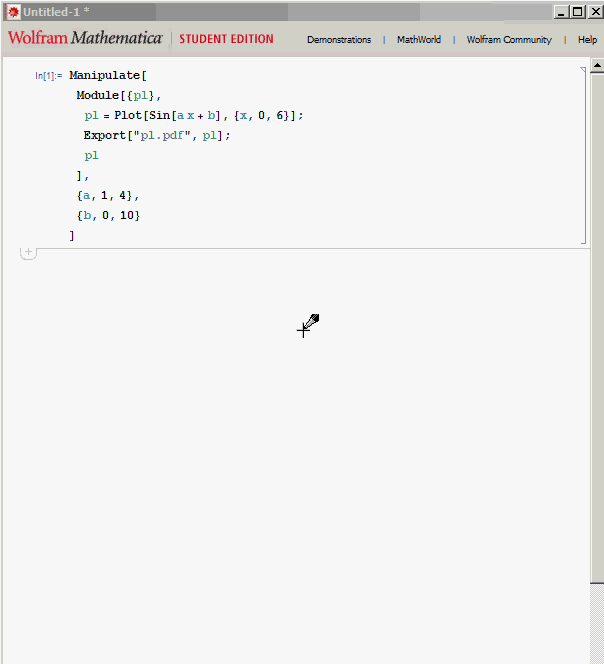Click on the word Manipulate

[x=105, y=75]
